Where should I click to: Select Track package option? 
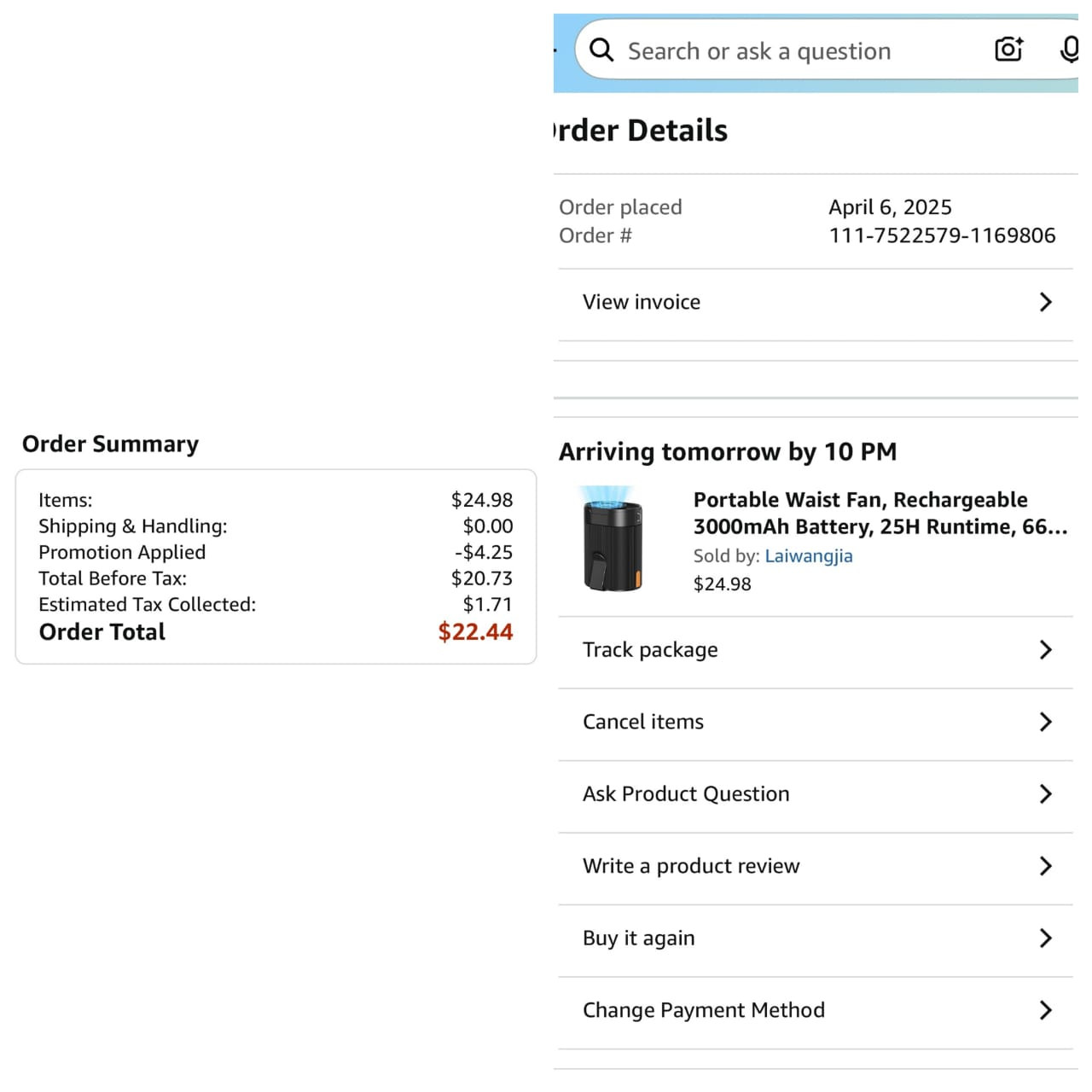point(650,650)
